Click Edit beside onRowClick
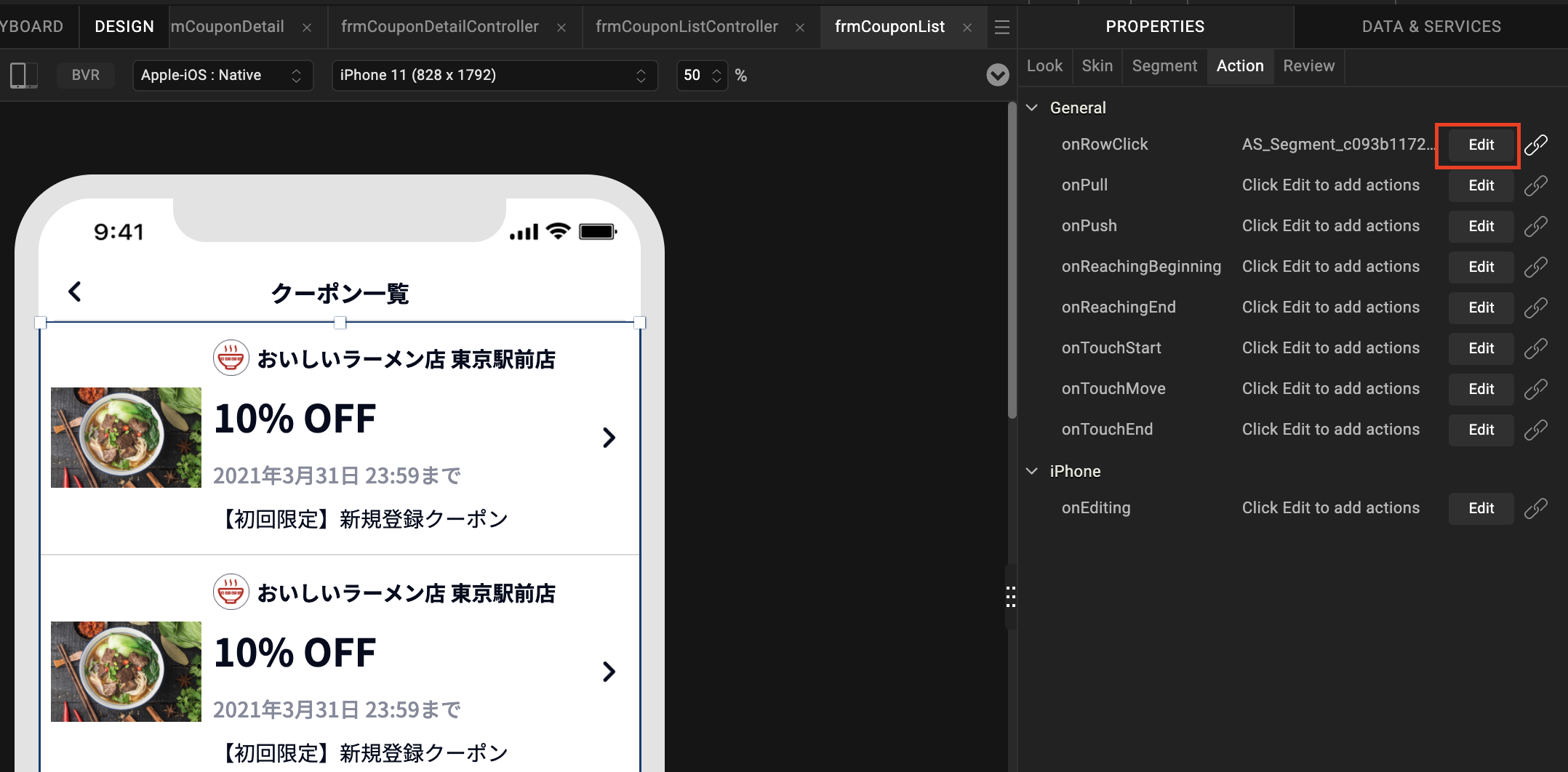This screenshot has width=1568, height=772. (x=1480, y=145)
